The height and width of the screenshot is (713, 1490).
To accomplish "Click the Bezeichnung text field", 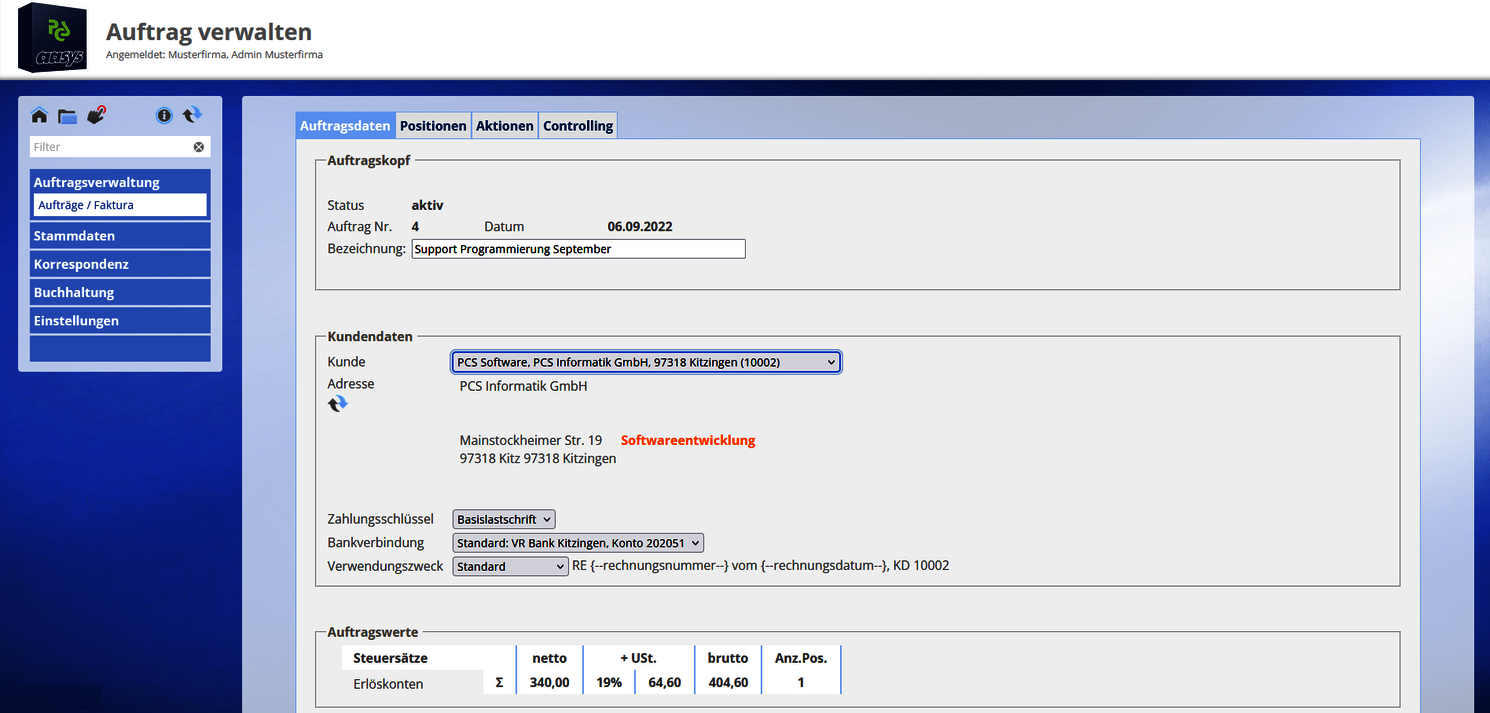I will (x=578, y=249).
